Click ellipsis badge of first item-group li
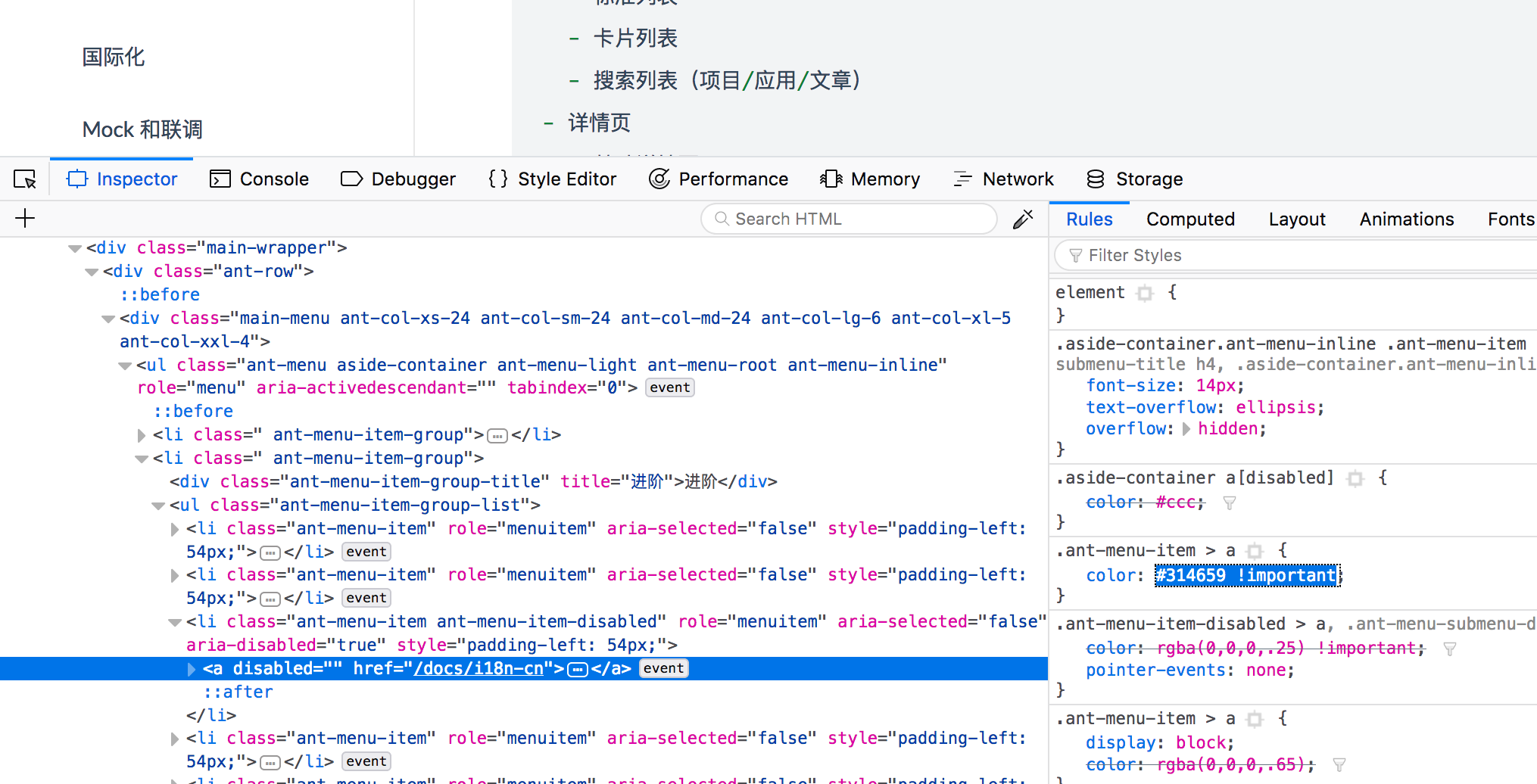Screen dimensions: 1537x784 497,436
